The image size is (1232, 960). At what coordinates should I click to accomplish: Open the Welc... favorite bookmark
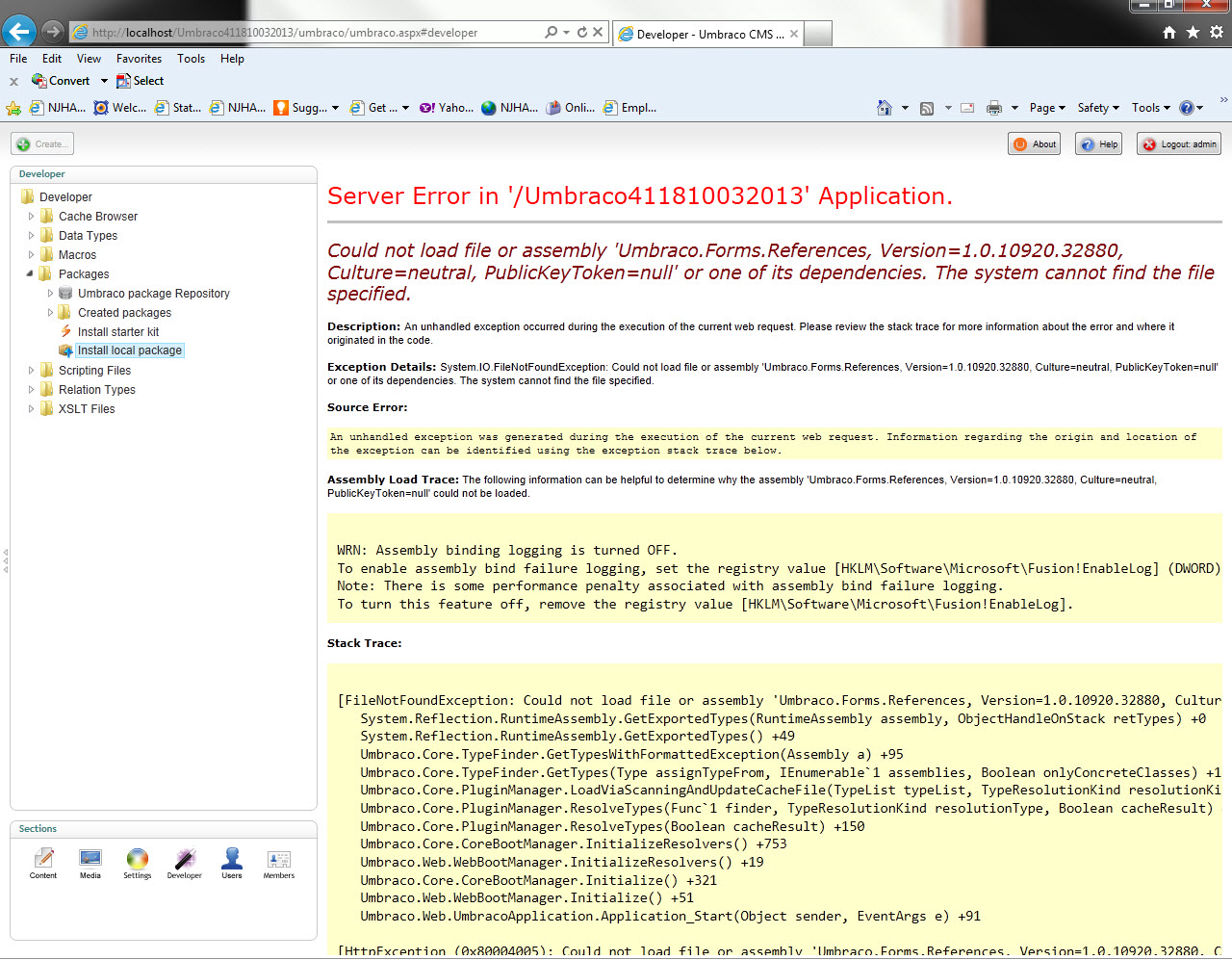[x=120, y=108]
